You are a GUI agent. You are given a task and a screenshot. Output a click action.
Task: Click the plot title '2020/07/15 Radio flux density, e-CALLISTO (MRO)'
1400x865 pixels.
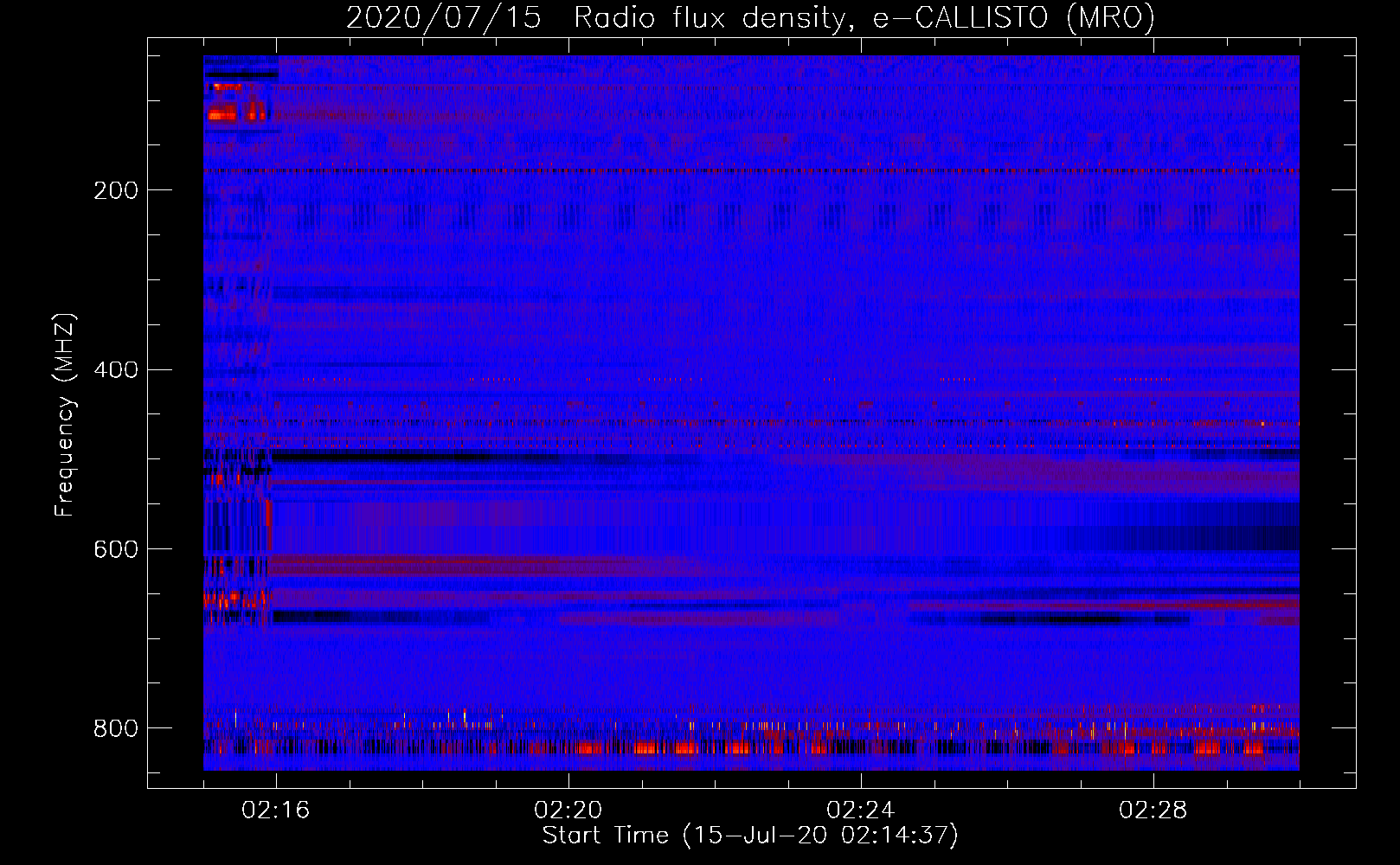point(750,17)
